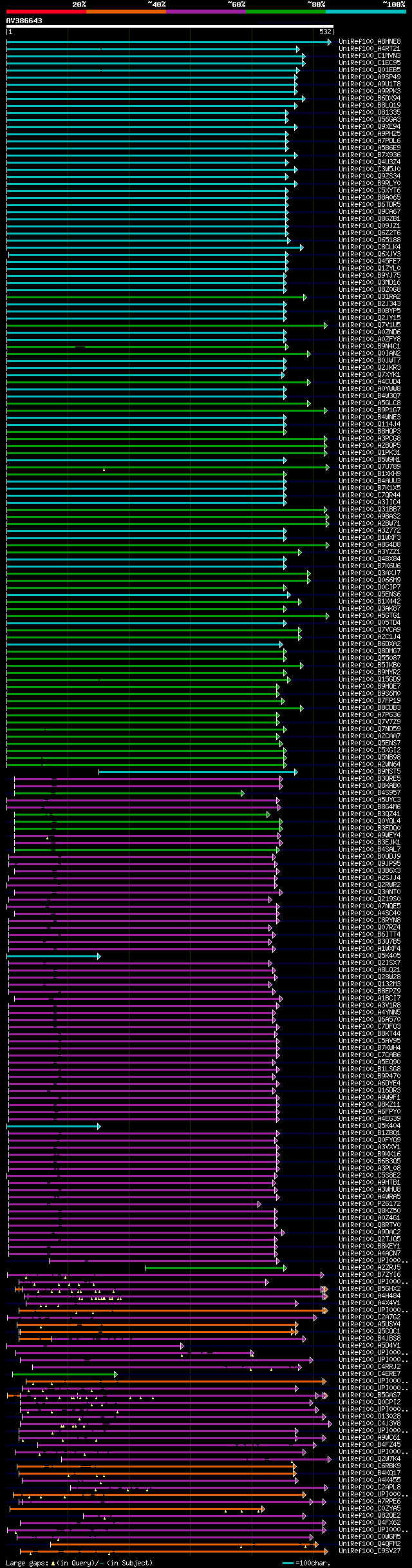Select the UniRef100_B2J343 label
This screenshot has width=412, height=1568.
click(x=370, y=304)
